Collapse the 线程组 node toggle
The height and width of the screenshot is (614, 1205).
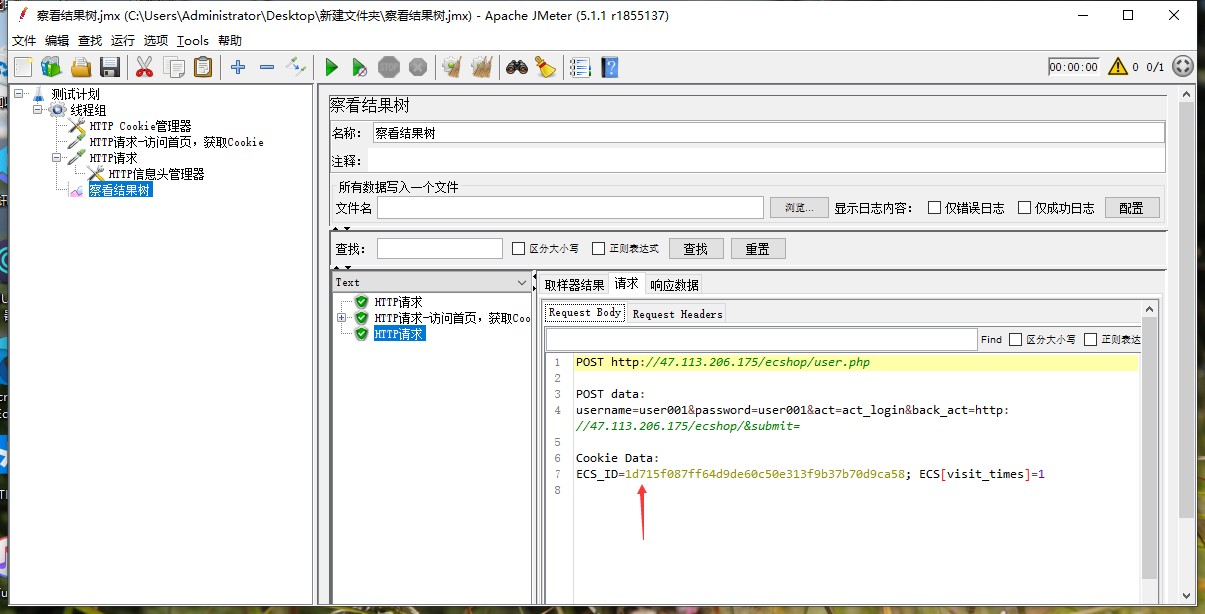(38, 110)
